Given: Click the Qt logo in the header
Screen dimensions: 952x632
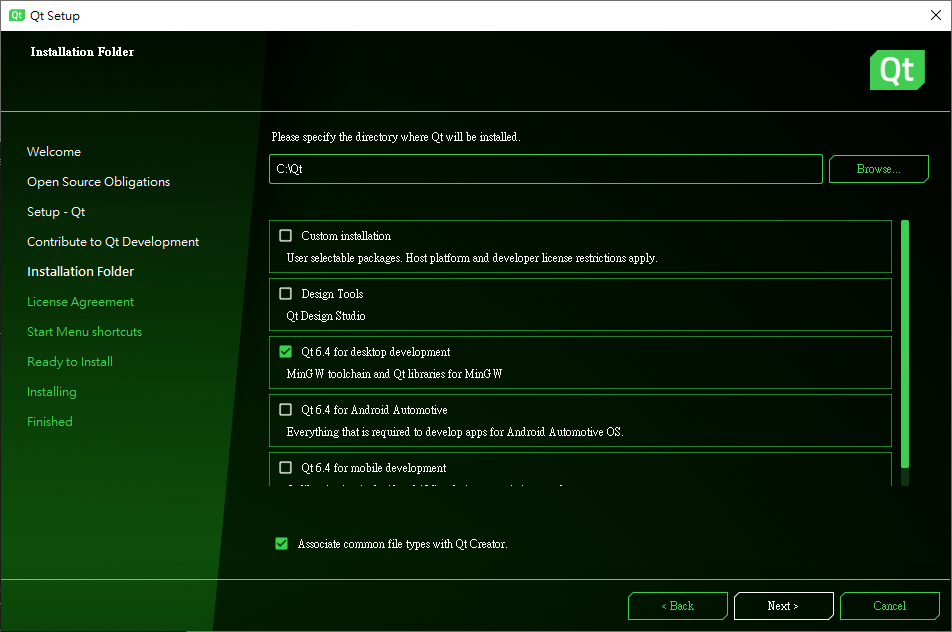Looking at the screenshot, I should [x=897, y=70].
